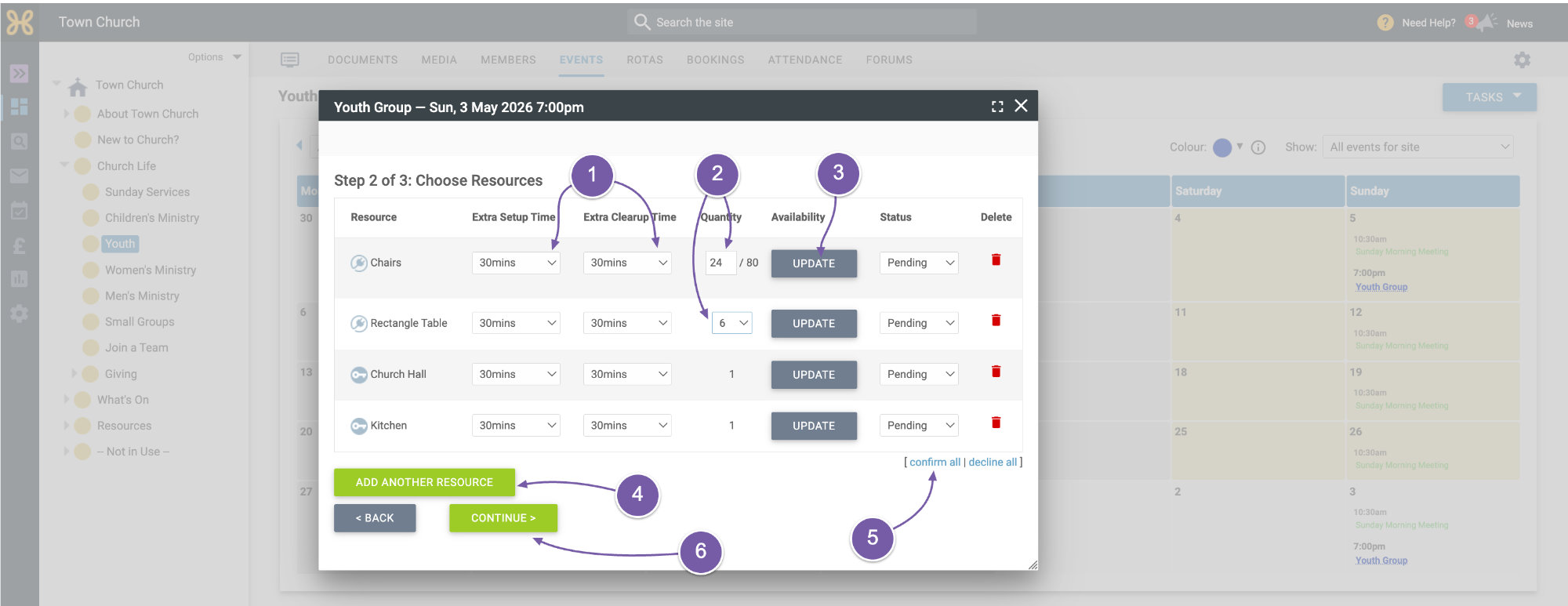The width and height of the screenshot is (1568, 606).
Task: Open Chairs Extra Setup Time dropdown
Action: point(516,263)
